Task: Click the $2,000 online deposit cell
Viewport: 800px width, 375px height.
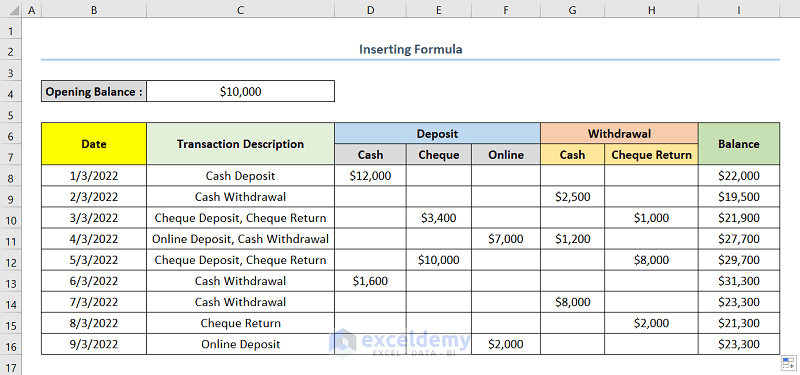Action: pos(506,344)
